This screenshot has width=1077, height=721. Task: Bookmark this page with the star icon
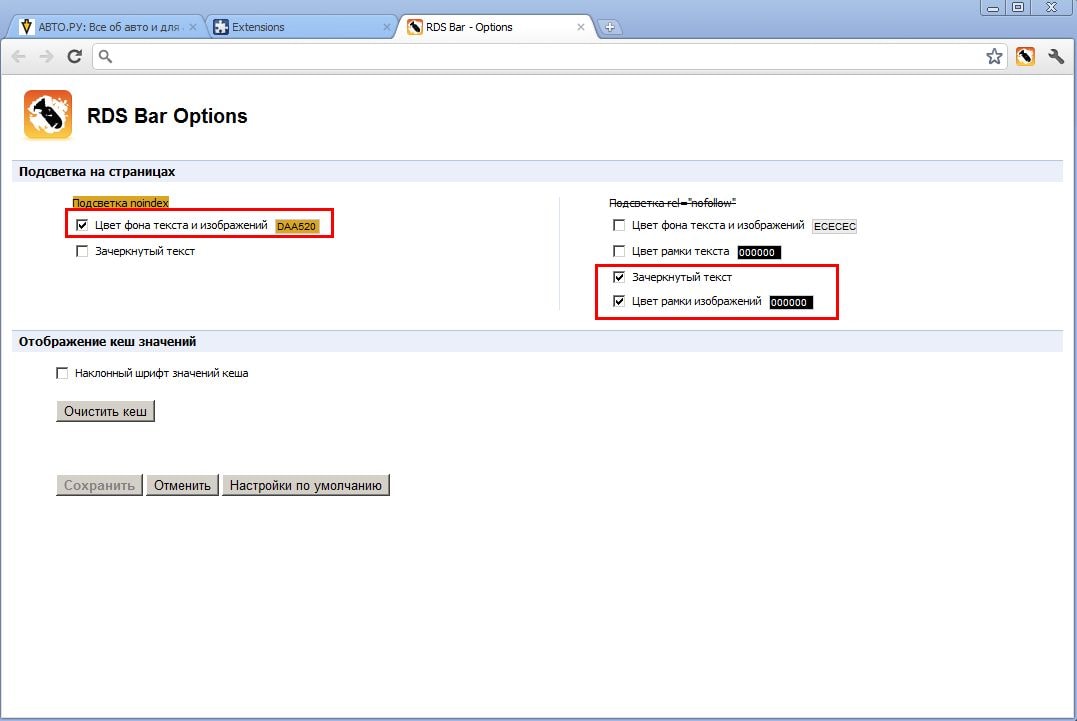994,57
